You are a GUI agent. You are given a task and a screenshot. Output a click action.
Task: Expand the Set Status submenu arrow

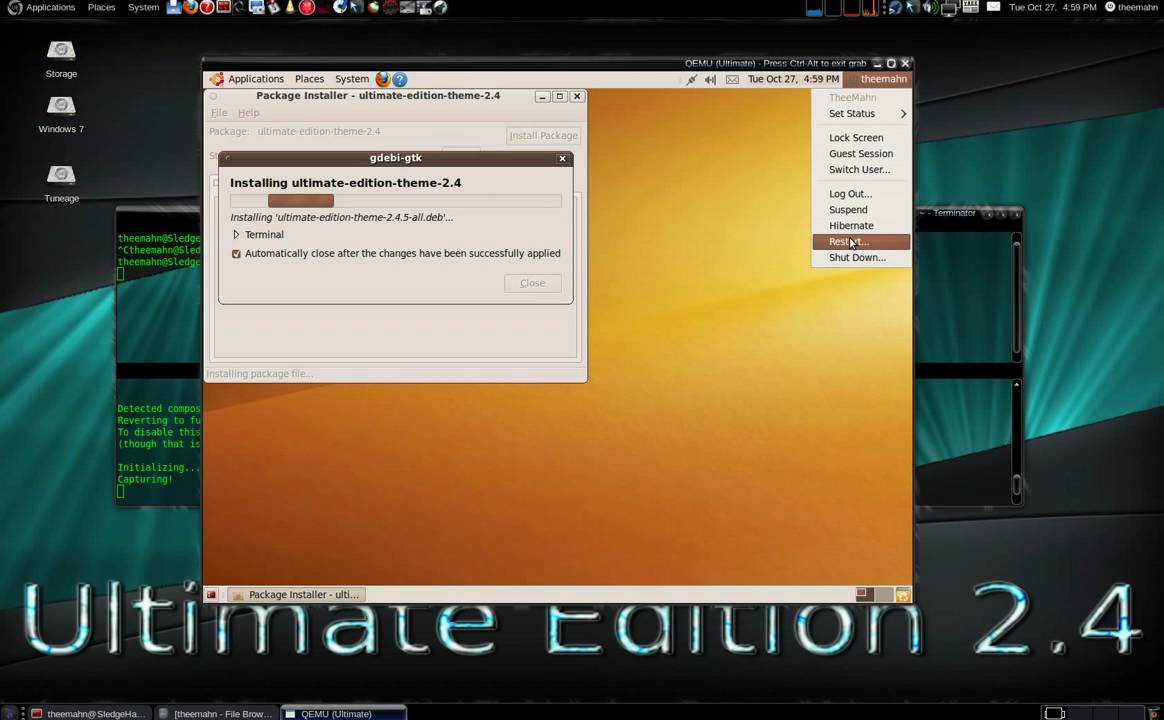click(903, 114)
